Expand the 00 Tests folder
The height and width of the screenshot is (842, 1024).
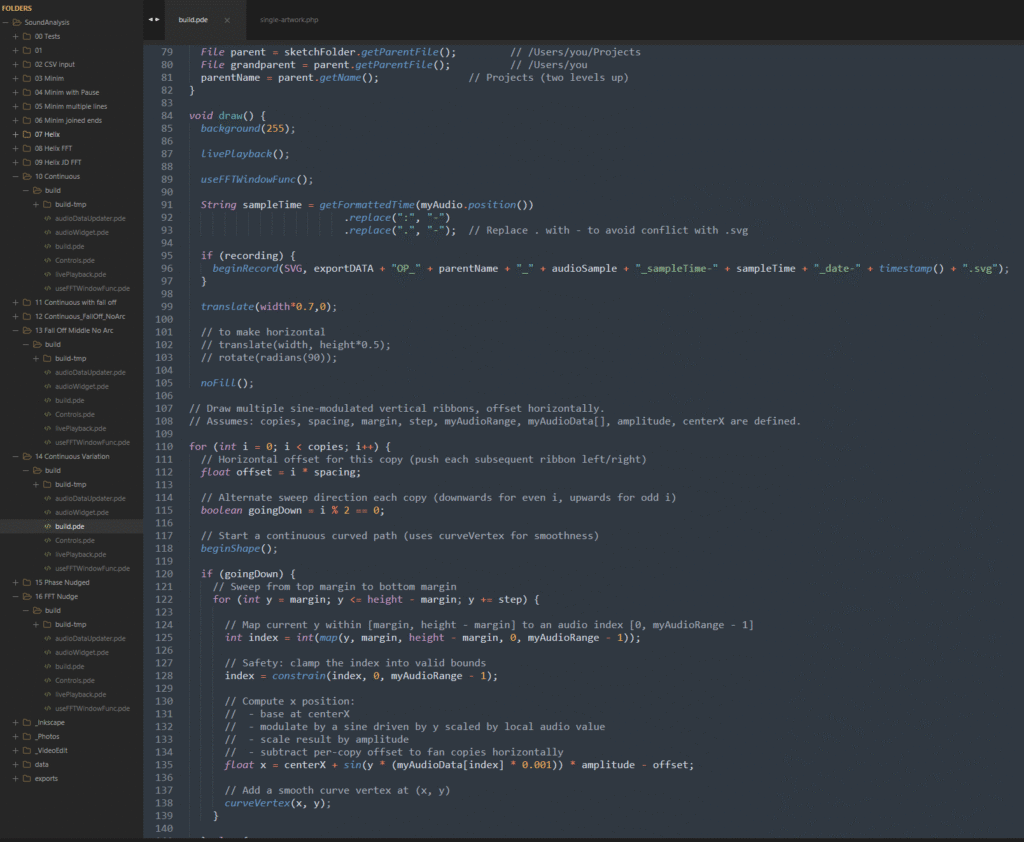click(15, 36)
